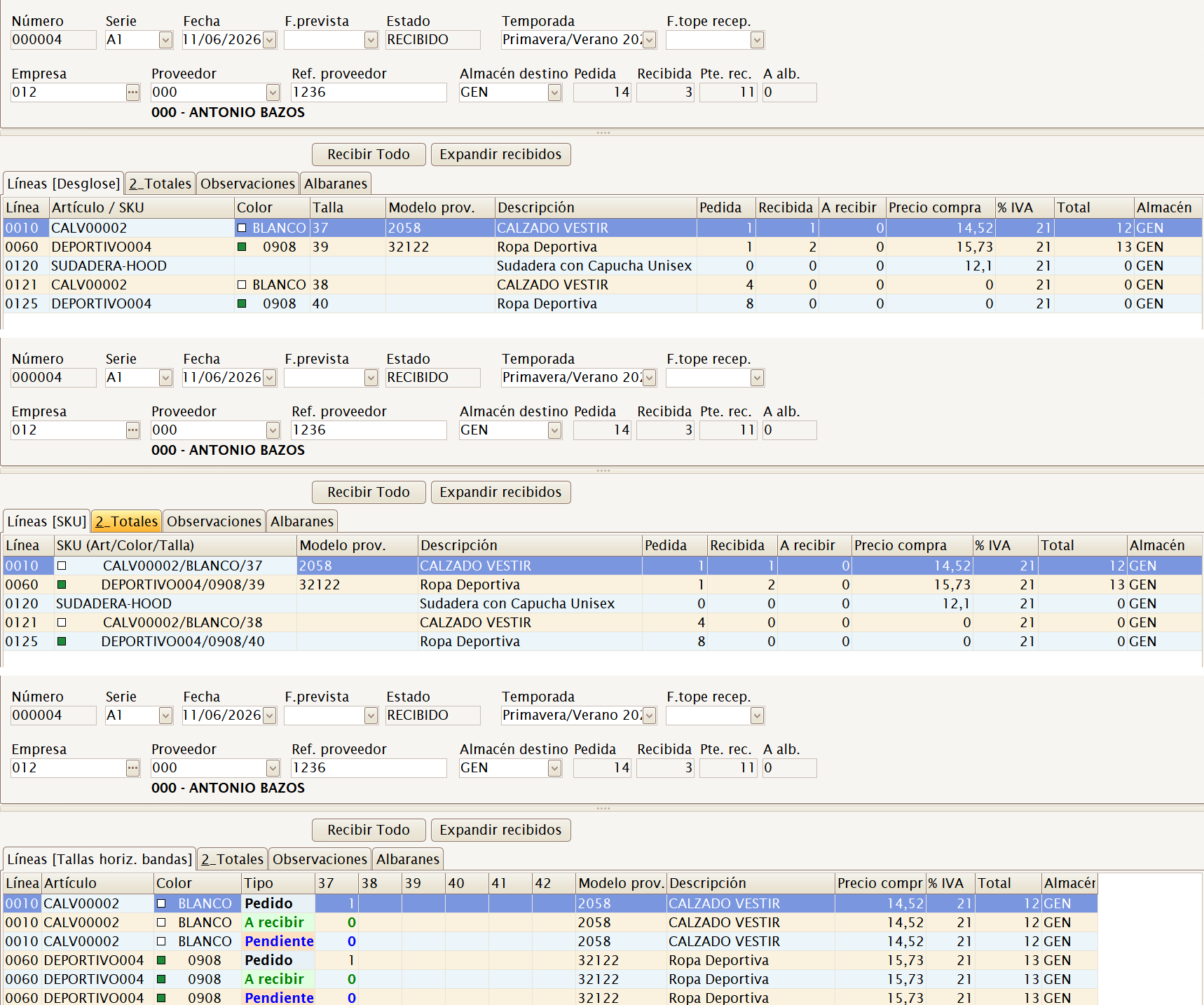Open Empresa lookup button in Líneas [SKU] view
This screenshot has width=1204, height=1005.
click(132, 430)
